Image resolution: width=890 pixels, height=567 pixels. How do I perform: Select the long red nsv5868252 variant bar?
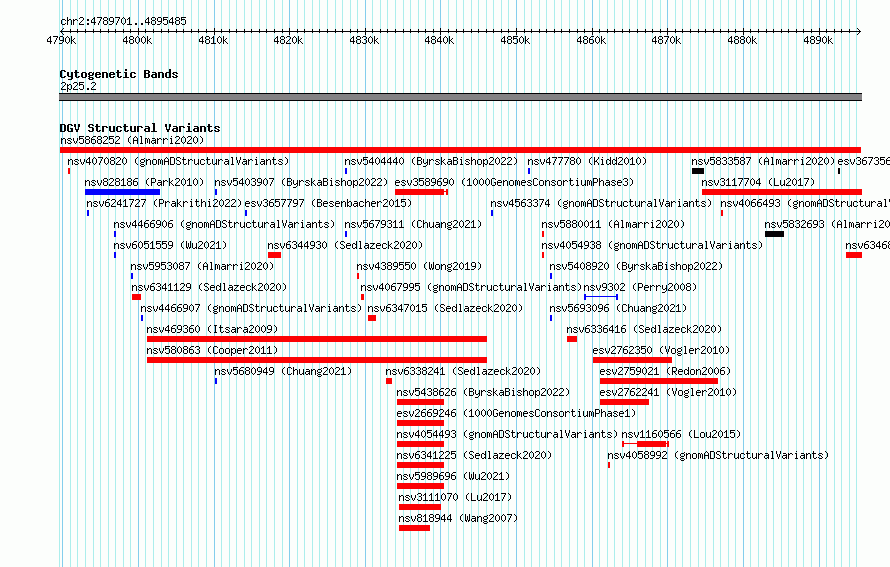tap(460, 150)
